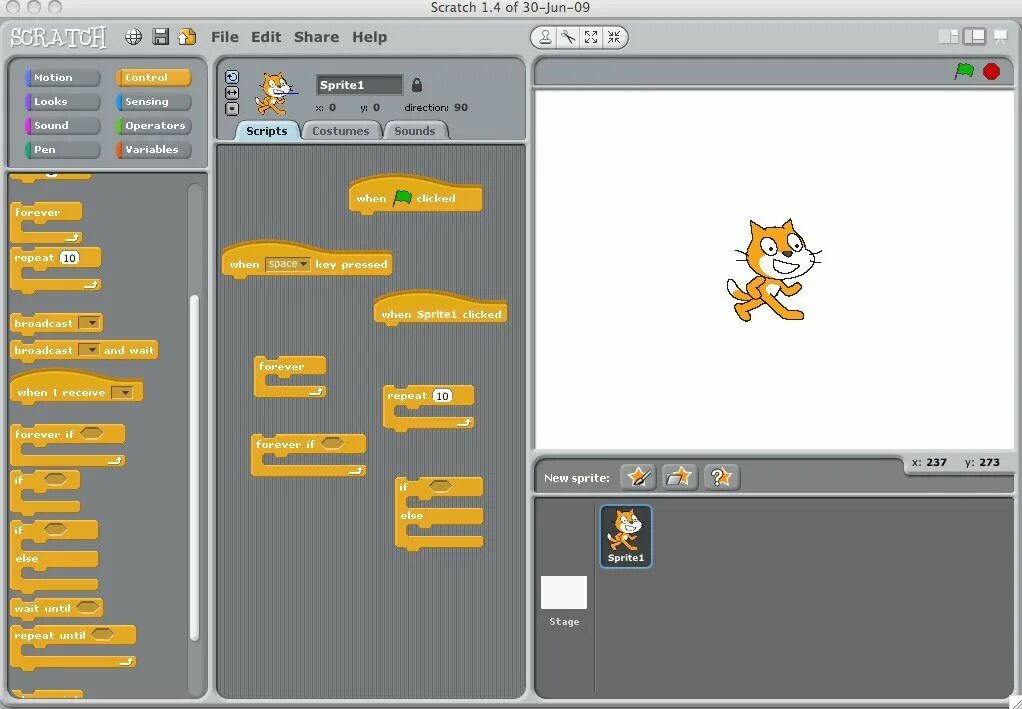Image resolution: width=1022 pixels, height=709 pixels.
Task: Get a surprise sprite
Action: coord(721,477)
